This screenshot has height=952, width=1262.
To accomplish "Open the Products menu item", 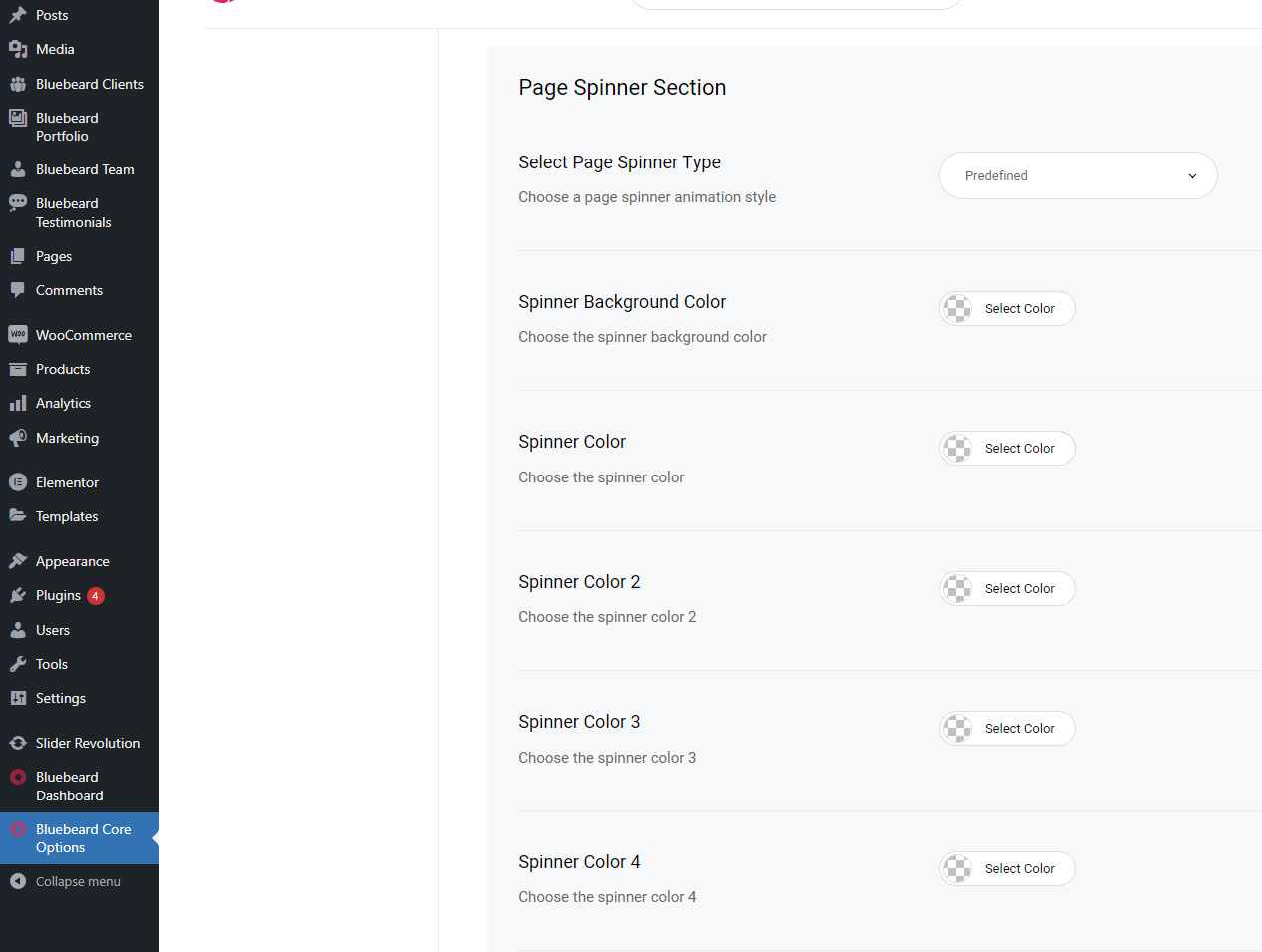I will pyautogui.click(x=80, y=369).
